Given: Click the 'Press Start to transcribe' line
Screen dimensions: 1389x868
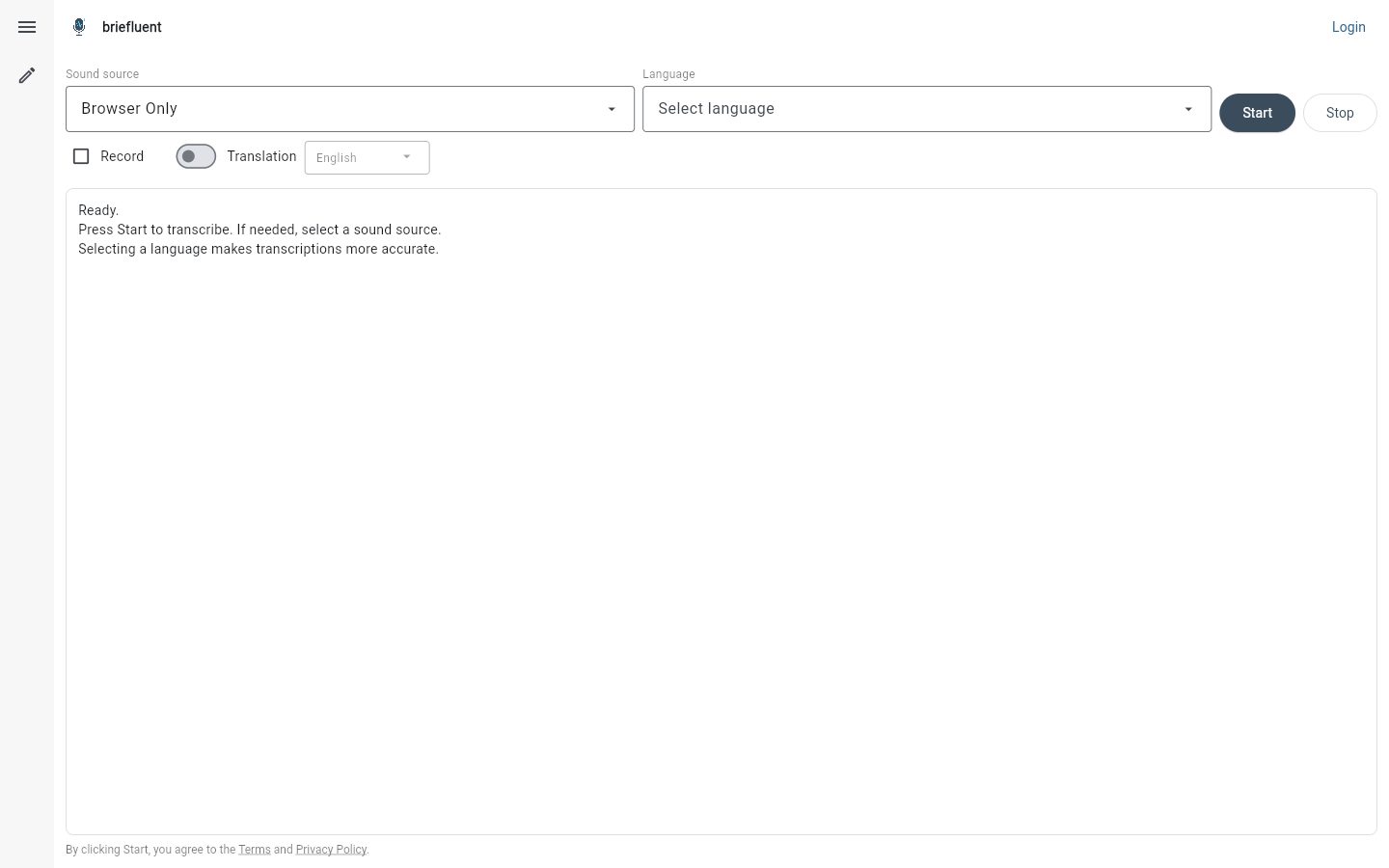Looking at the screenshot, I should coord(259,230).
